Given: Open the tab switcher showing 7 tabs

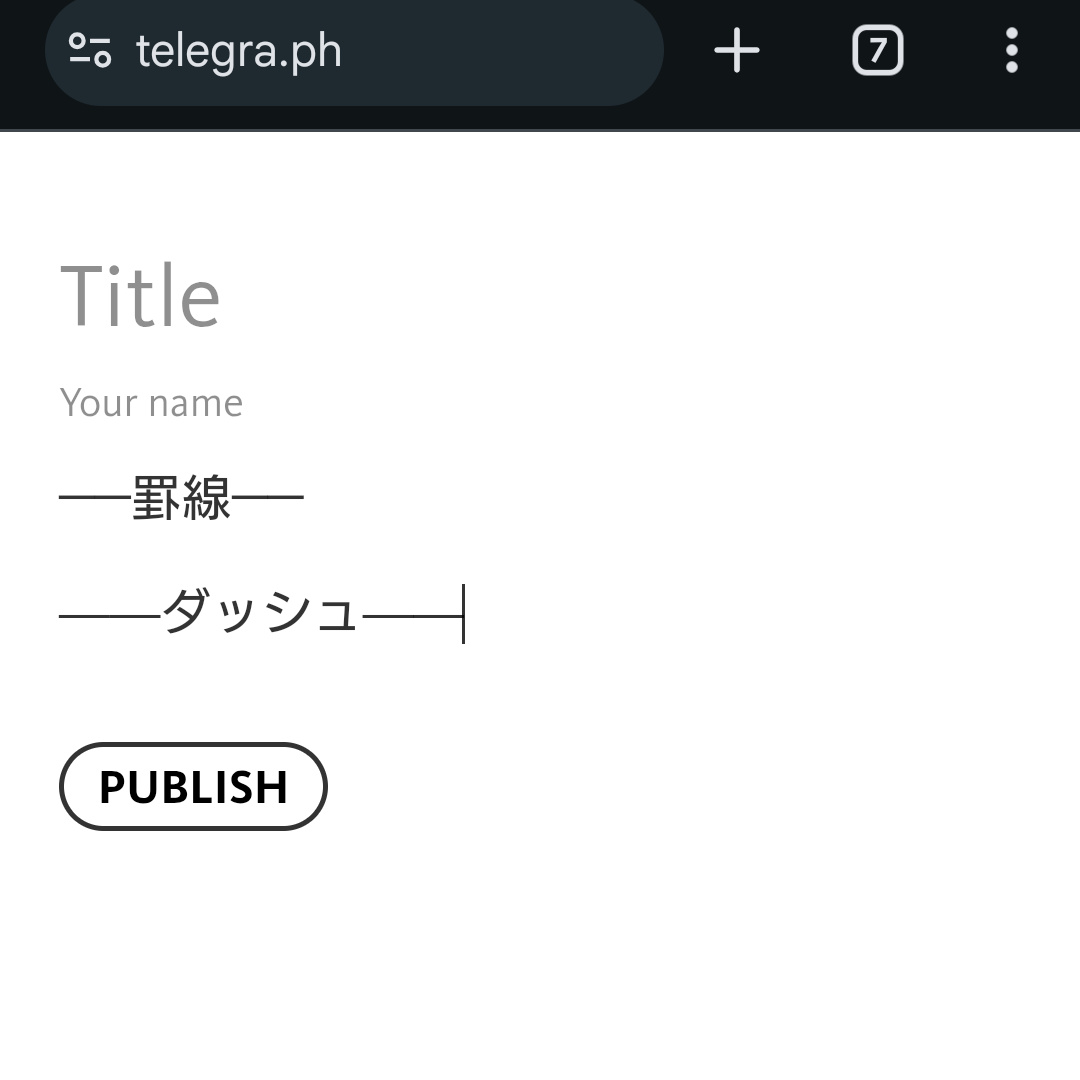Looking at the screenshot, I should tap(877, 50).
